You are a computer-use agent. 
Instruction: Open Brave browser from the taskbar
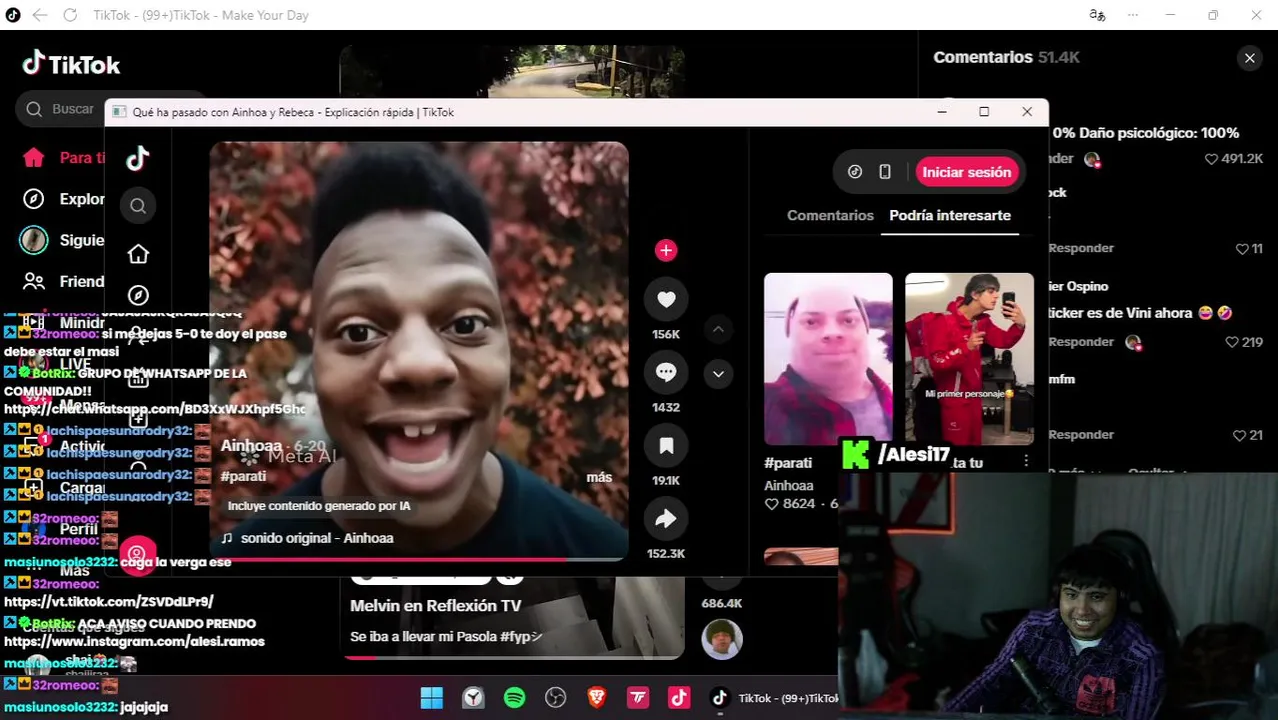[x=597, y=698]
